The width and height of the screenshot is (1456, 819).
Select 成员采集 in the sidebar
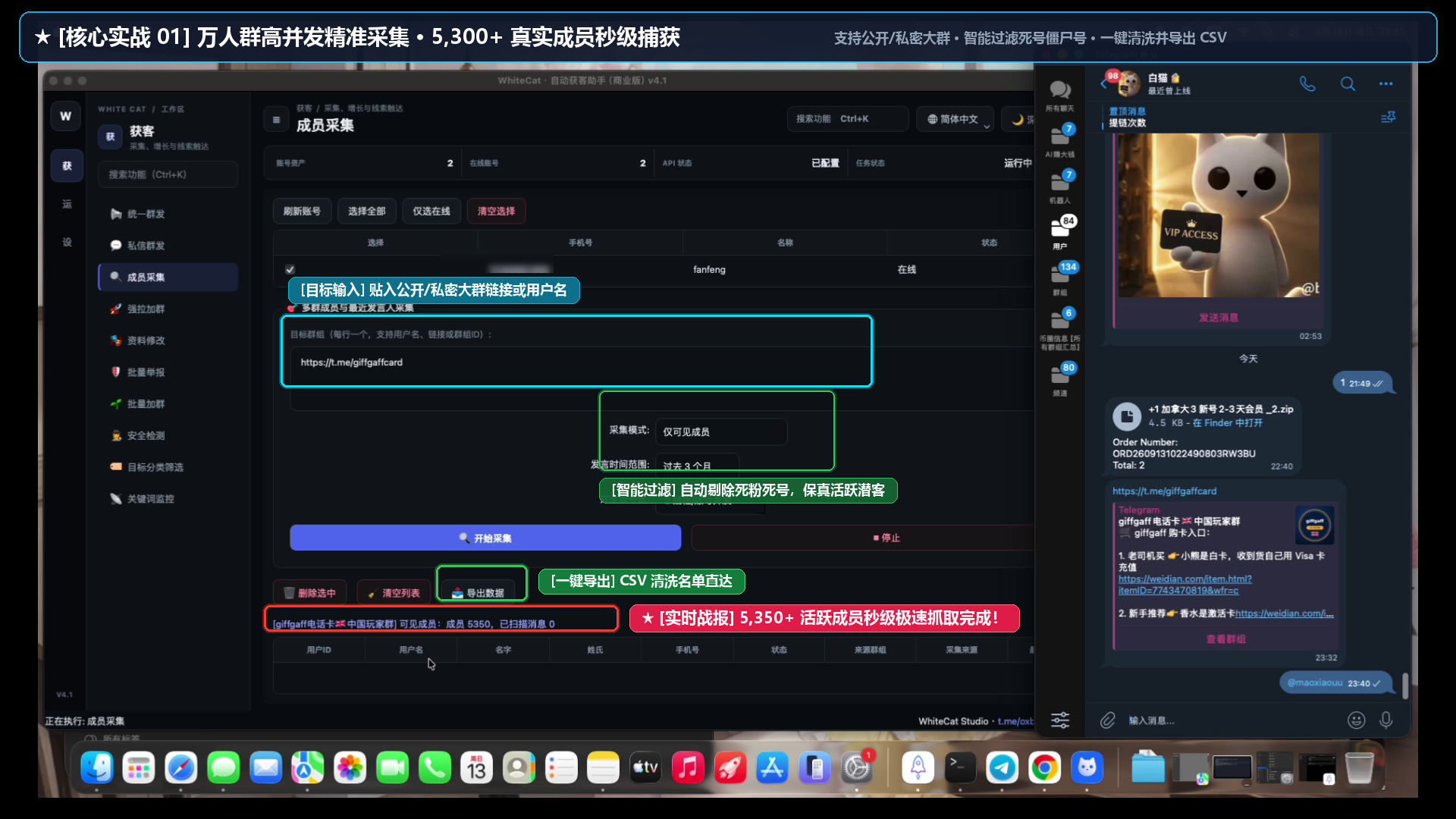(x=168, y=277)
